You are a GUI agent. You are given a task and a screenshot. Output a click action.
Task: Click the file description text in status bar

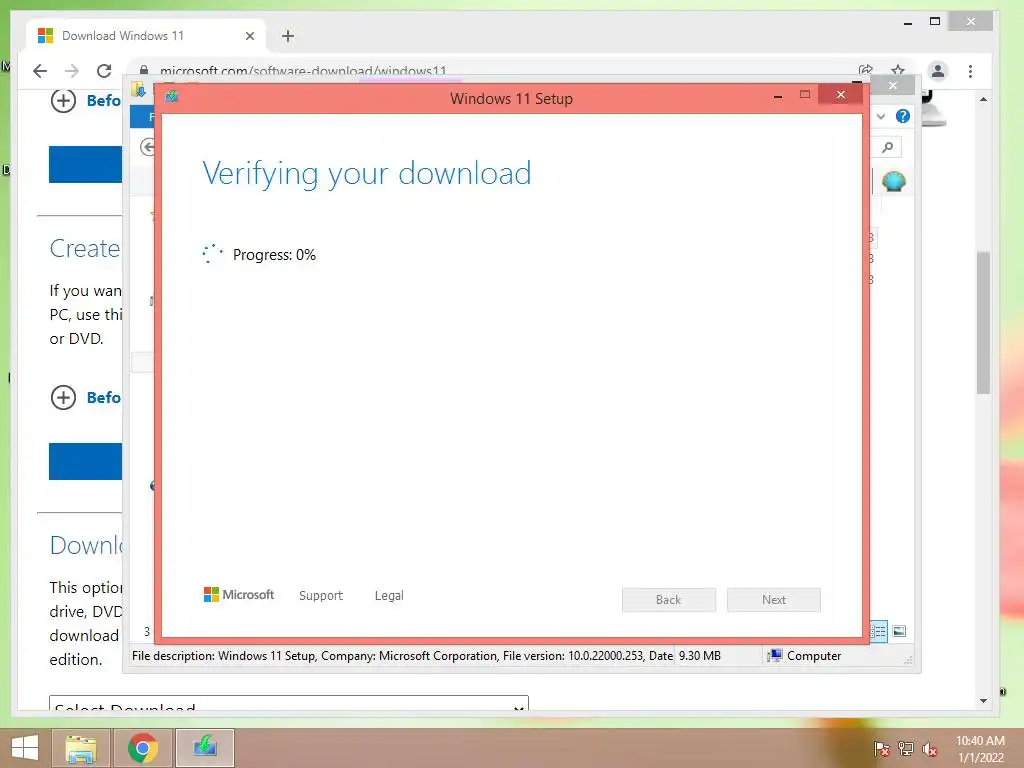[402, 656]
